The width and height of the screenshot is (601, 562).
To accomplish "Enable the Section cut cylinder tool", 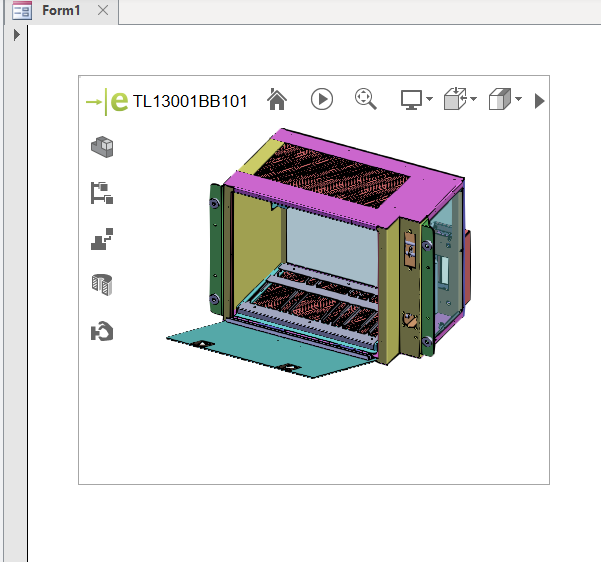I will pos(102,285).
